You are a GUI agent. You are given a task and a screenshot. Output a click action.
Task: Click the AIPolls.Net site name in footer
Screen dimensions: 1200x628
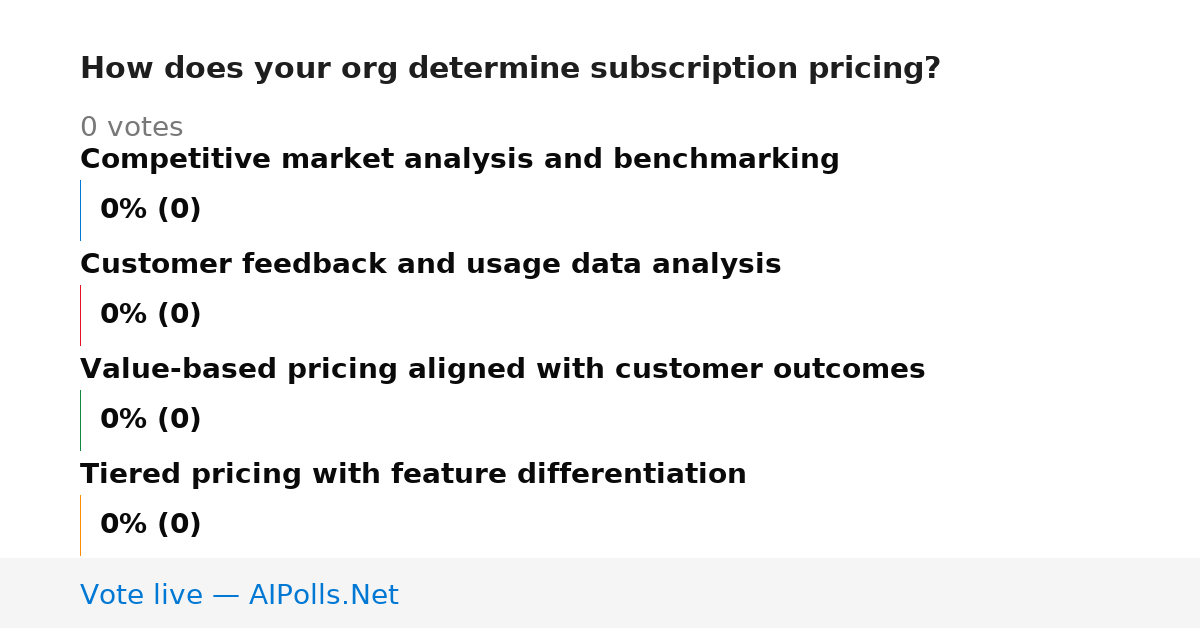pyautogui.click(x=324, y=595)
